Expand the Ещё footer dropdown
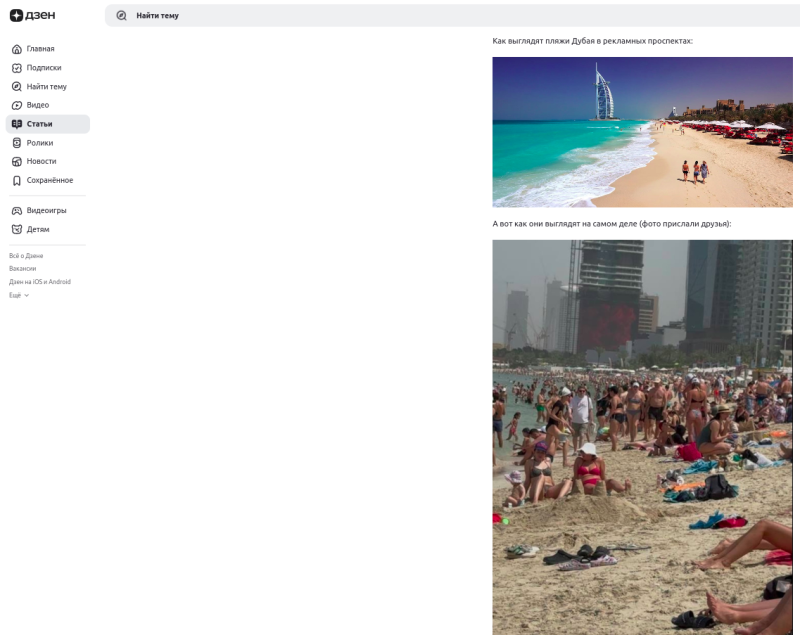 coord(19,295)
